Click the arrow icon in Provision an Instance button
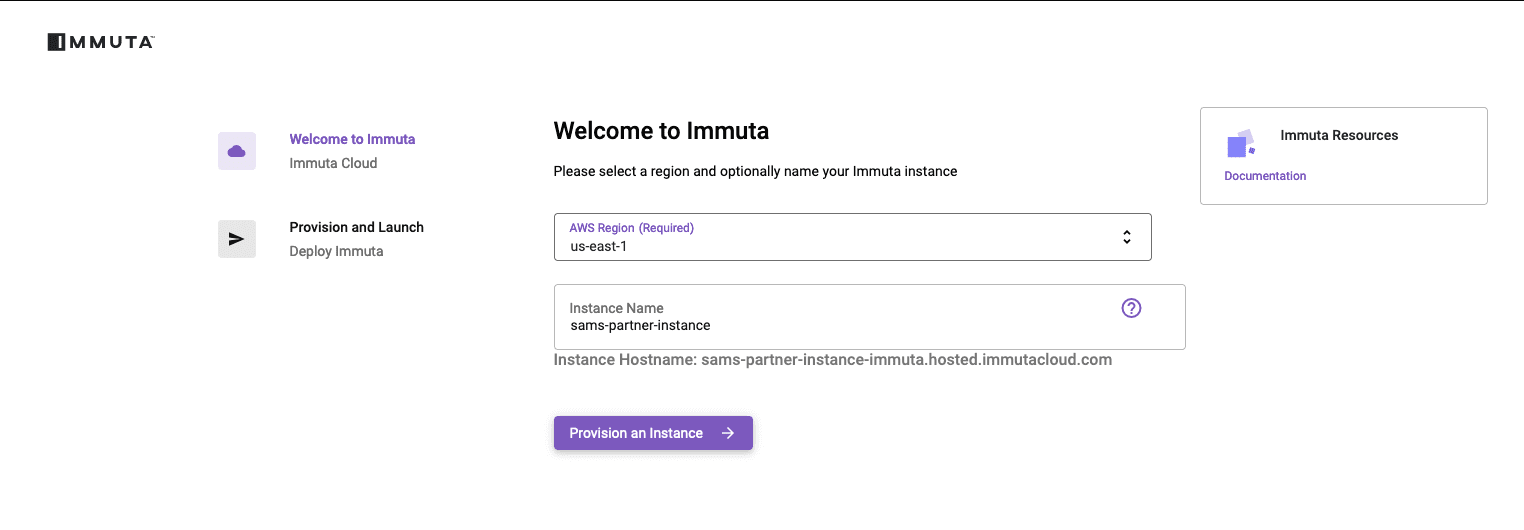Viewport: 1524px width, 530px height. (x=728, y=433)
